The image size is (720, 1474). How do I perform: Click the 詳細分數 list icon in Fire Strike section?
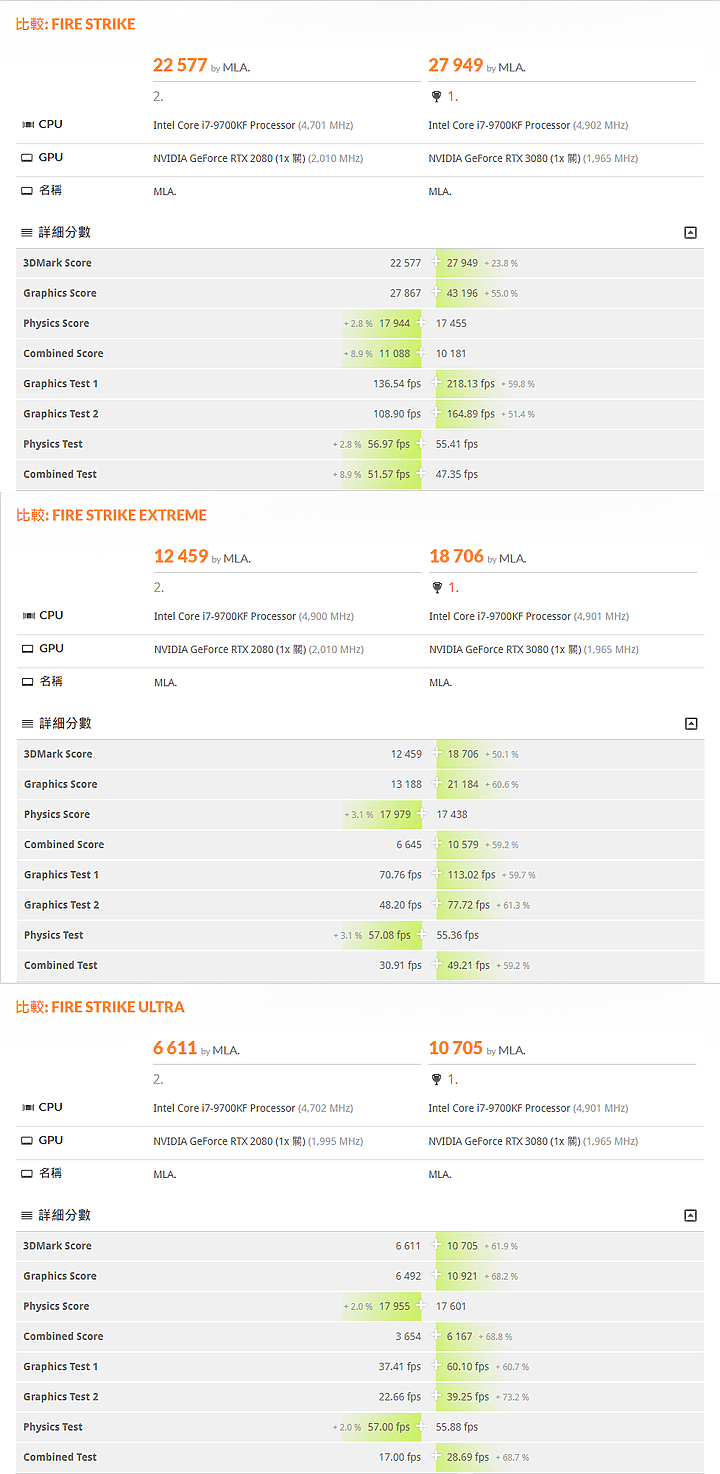28,232
